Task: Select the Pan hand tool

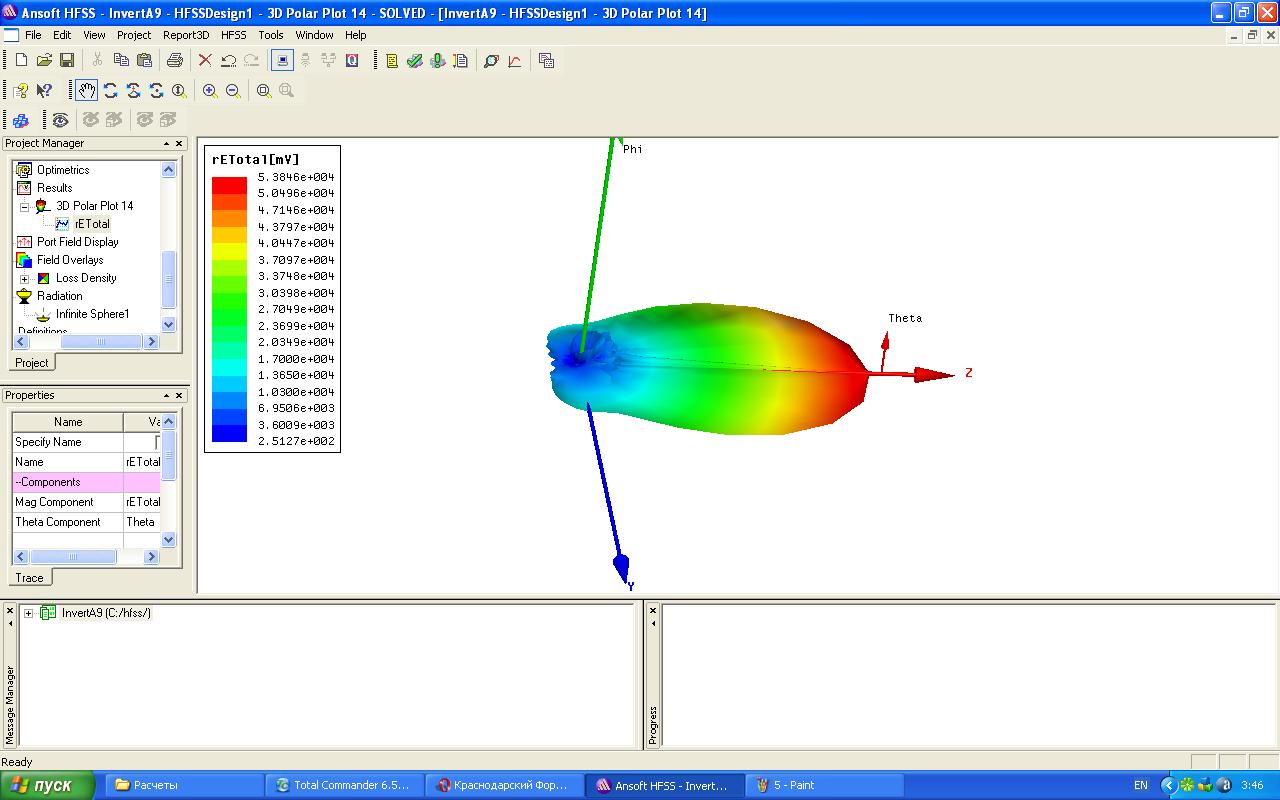Action: coord(87,91)
